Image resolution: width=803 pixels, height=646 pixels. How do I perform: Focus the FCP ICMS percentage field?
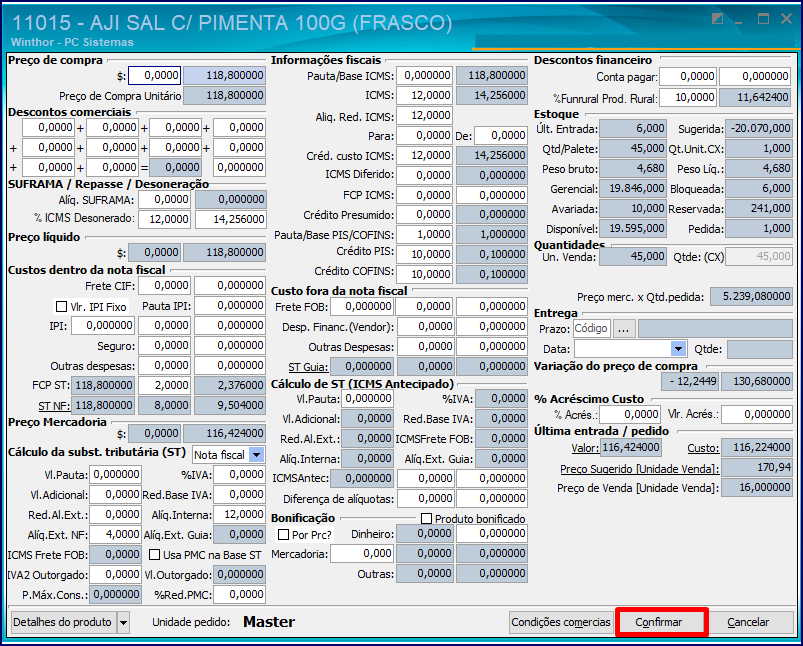pyautogui.click(x=424, y=195)
